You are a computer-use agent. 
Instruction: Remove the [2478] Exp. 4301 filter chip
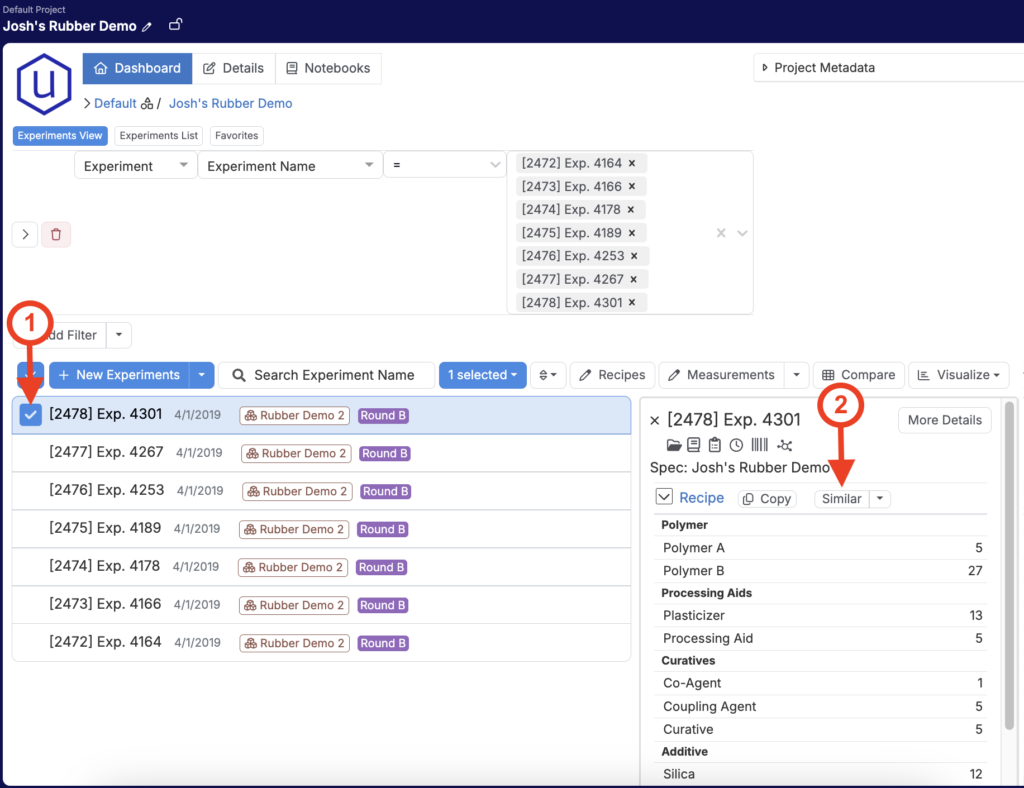pos(632,302)
